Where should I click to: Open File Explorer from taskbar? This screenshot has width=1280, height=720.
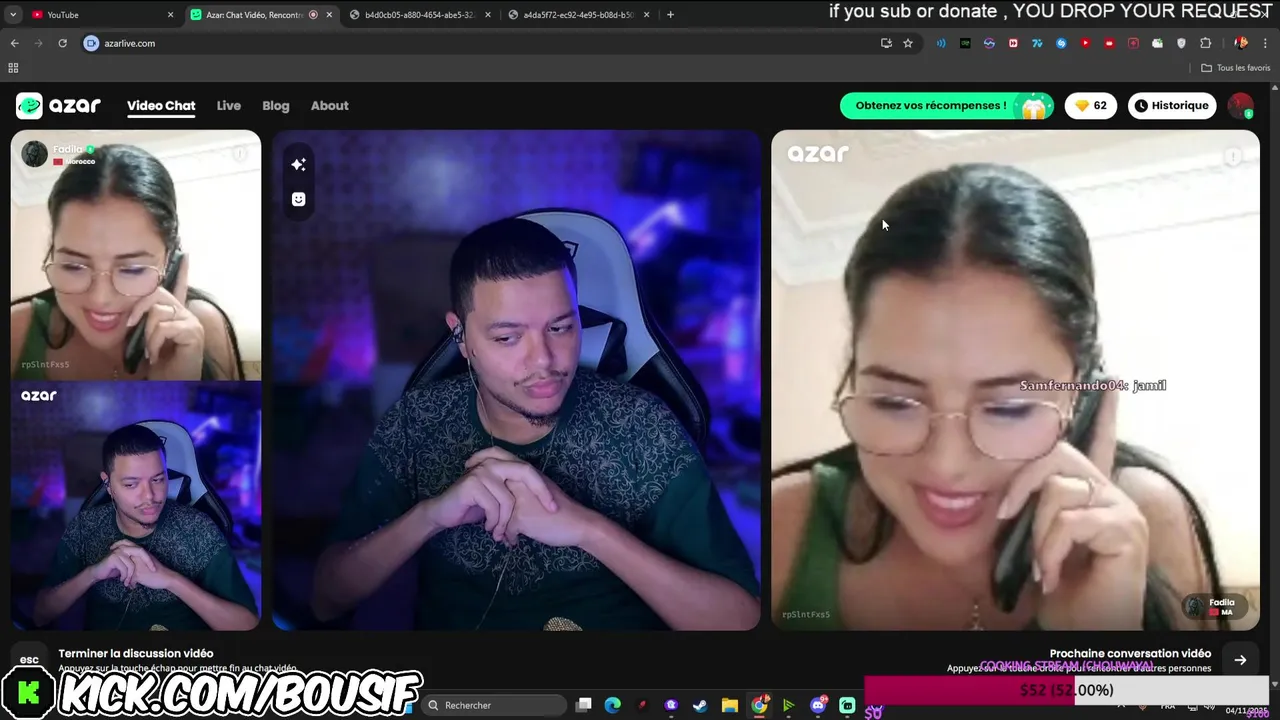click(x=730, y=705)
